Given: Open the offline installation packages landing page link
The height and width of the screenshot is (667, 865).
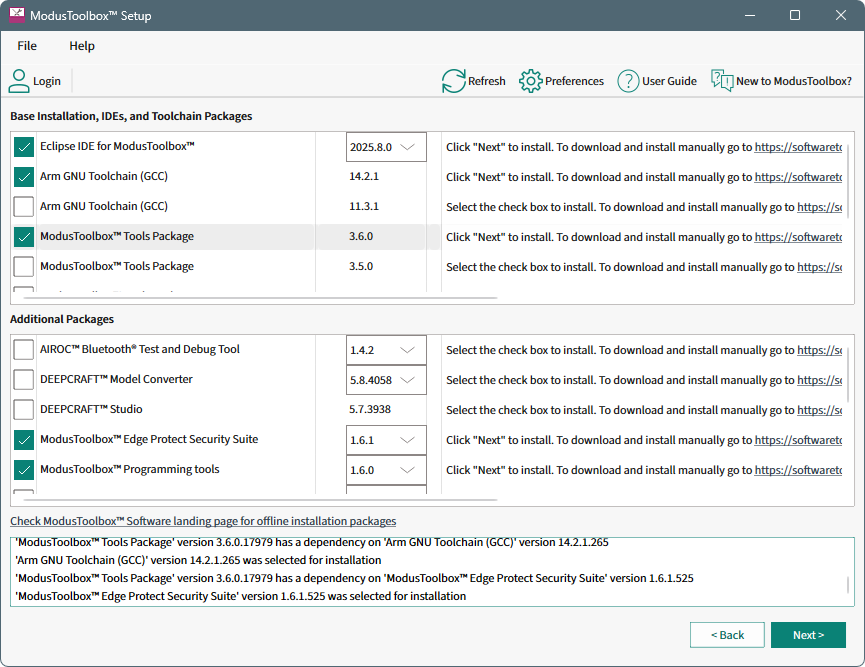Looking at the screenshot, I should (x=203, y=521).
